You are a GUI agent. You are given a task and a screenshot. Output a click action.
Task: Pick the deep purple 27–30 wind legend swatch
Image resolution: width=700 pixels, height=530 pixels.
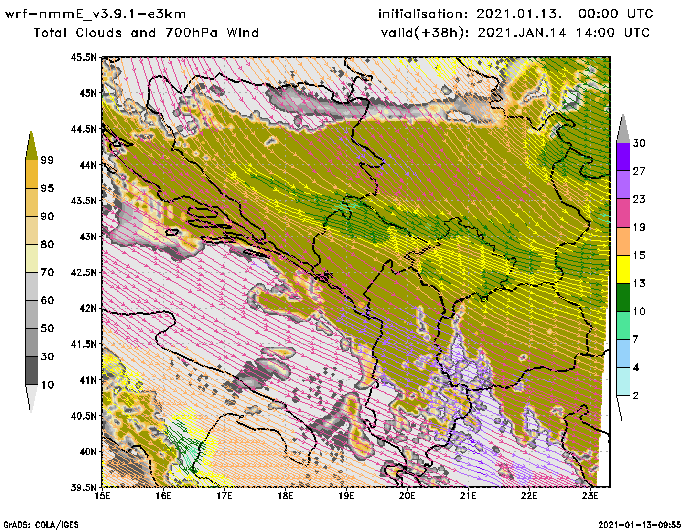(x=623, y=157)
